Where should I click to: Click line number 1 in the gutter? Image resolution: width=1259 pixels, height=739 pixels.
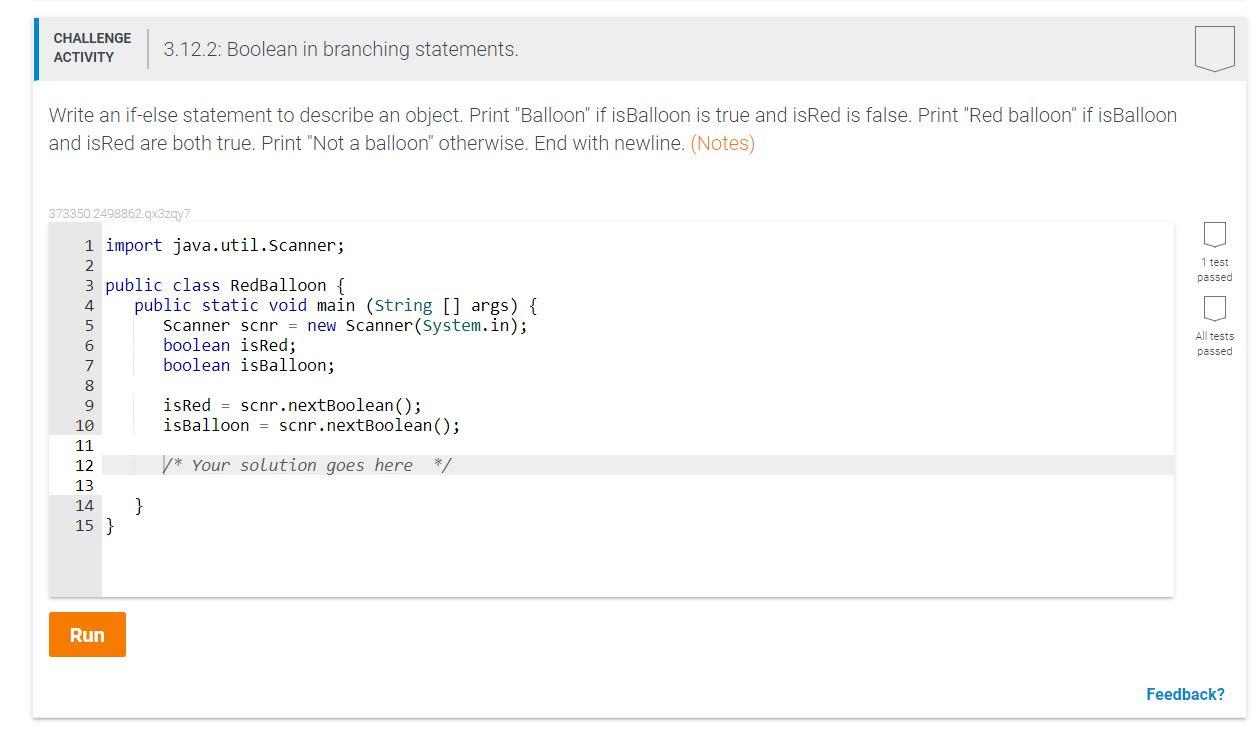pos(88,245)
